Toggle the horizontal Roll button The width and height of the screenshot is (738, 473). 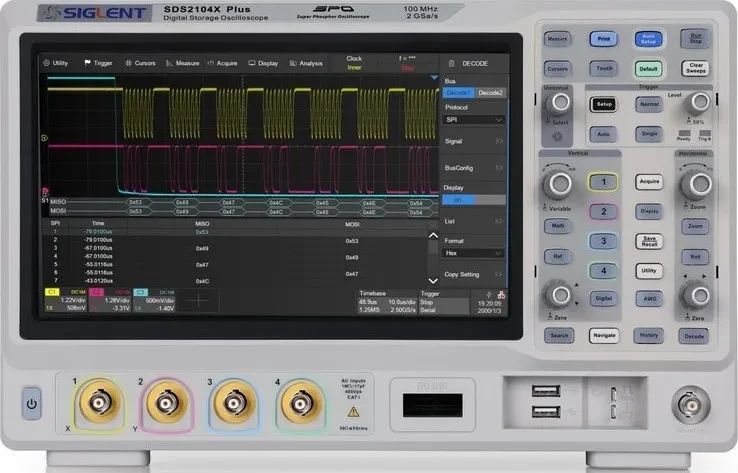695,257
